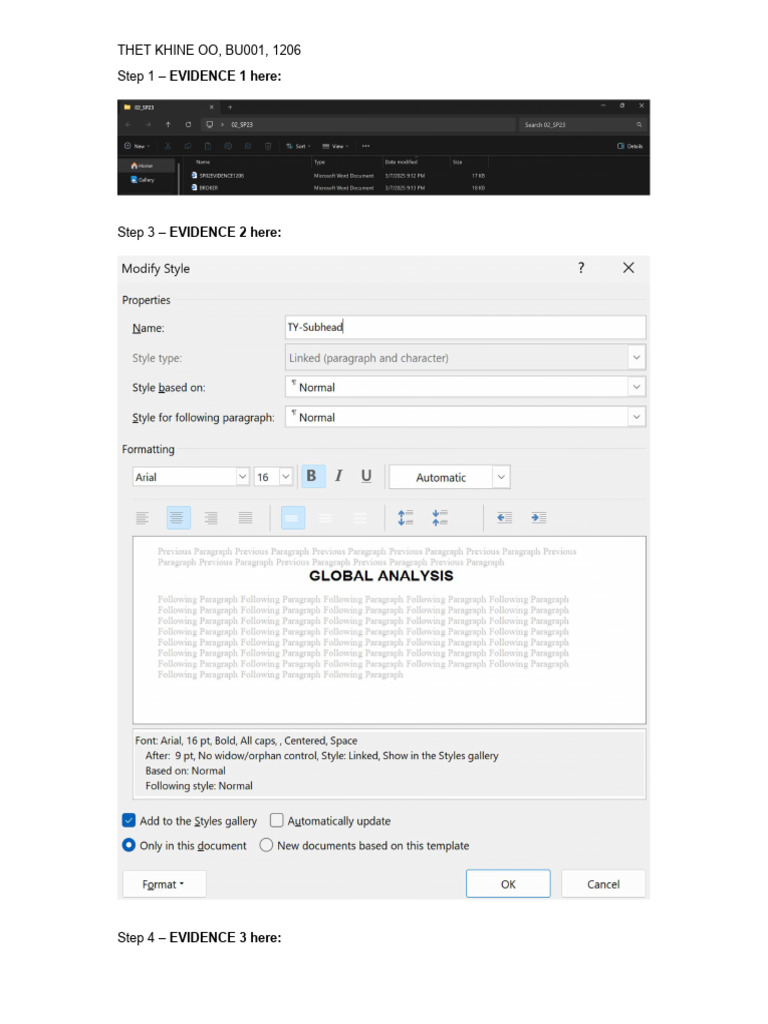Refresh the File Explorer folder view
The image size is (768, 1024).
click(x=188, y=124)
